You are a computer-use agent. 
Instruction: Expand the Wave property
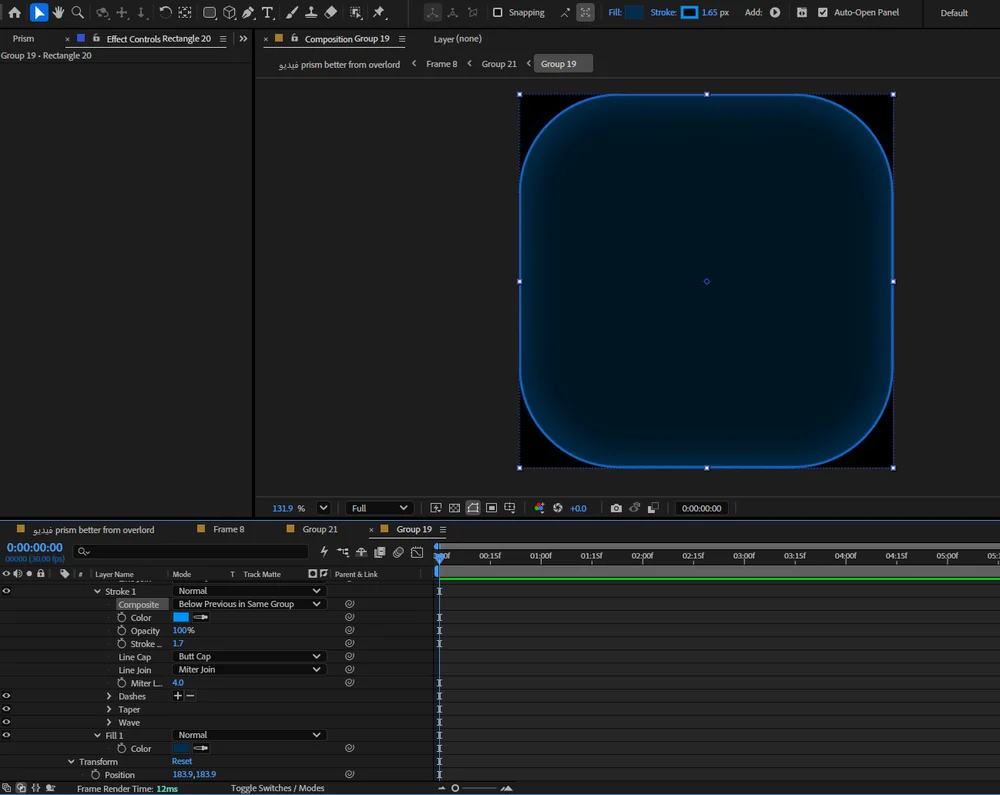(x=109, y=722)
